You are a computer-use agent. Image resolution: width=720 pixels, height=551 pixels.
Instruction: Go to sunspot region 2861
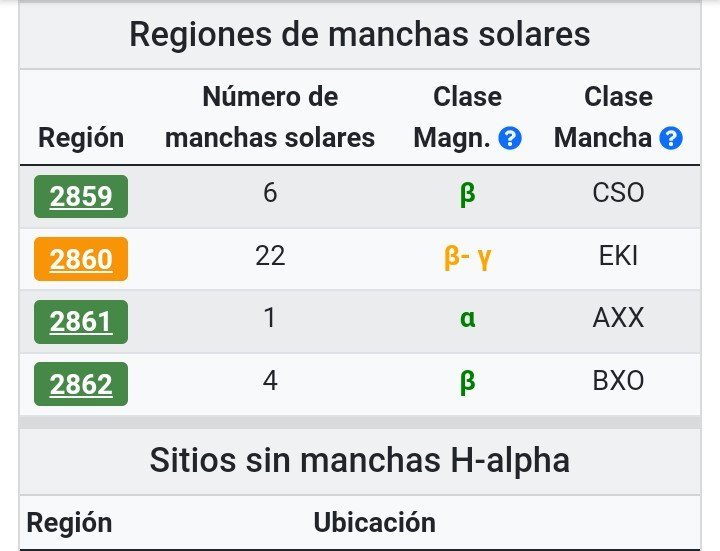(x=81, y=321)
